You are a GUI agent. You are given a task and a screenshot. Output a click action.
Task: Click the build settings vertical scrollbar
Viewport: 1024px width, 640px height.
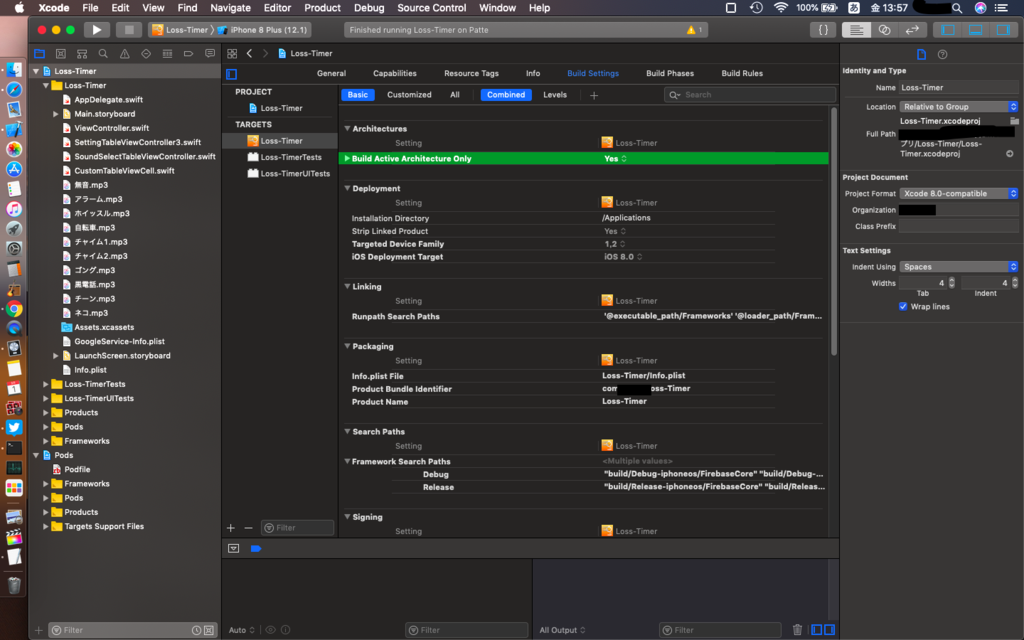(x=834, y=232)
